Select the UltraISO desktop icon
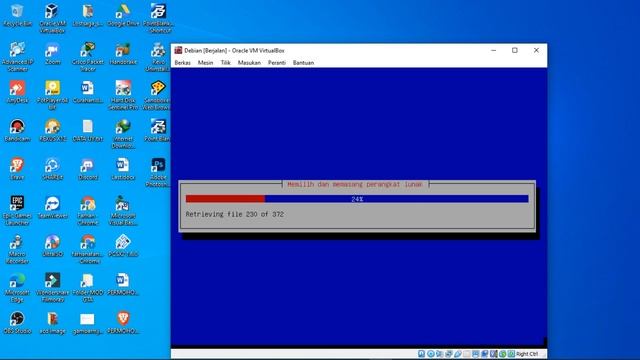Viewport: 640px width, 360px height. coord(52,246)
